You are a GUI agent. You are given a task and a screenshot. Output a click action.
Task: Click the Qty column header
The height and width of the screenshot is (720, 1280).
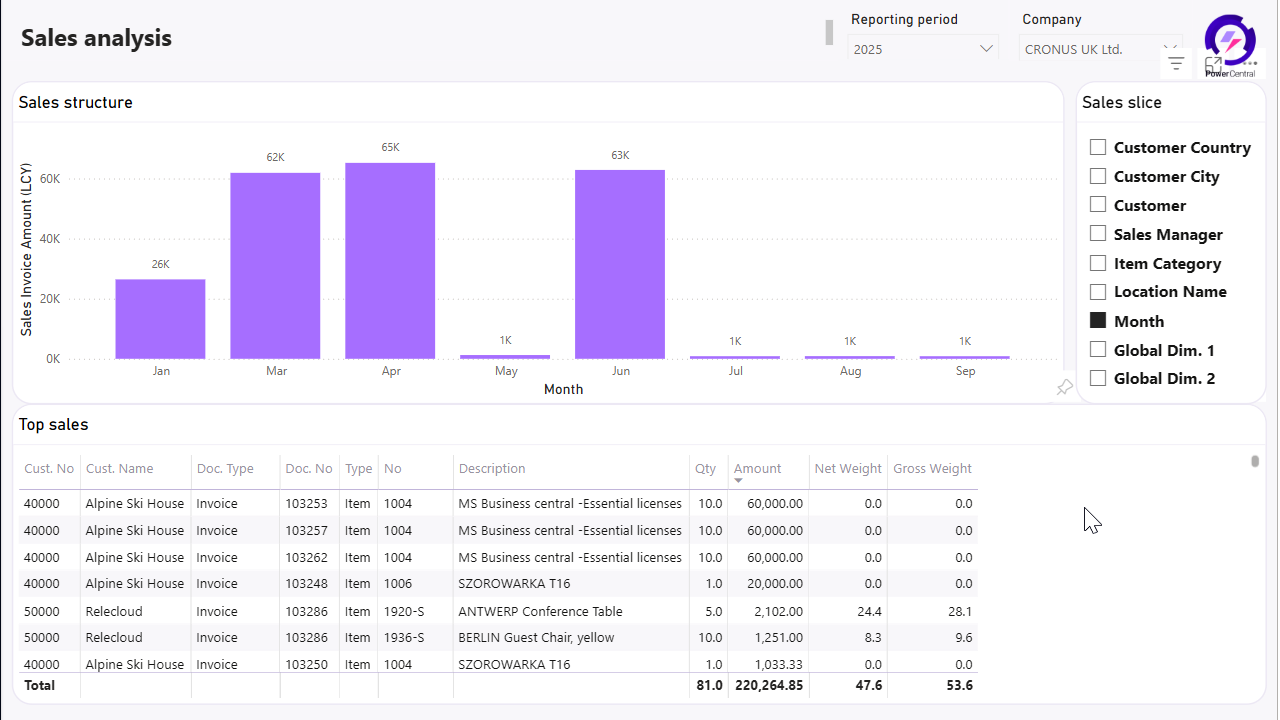[x=706, y=468]
